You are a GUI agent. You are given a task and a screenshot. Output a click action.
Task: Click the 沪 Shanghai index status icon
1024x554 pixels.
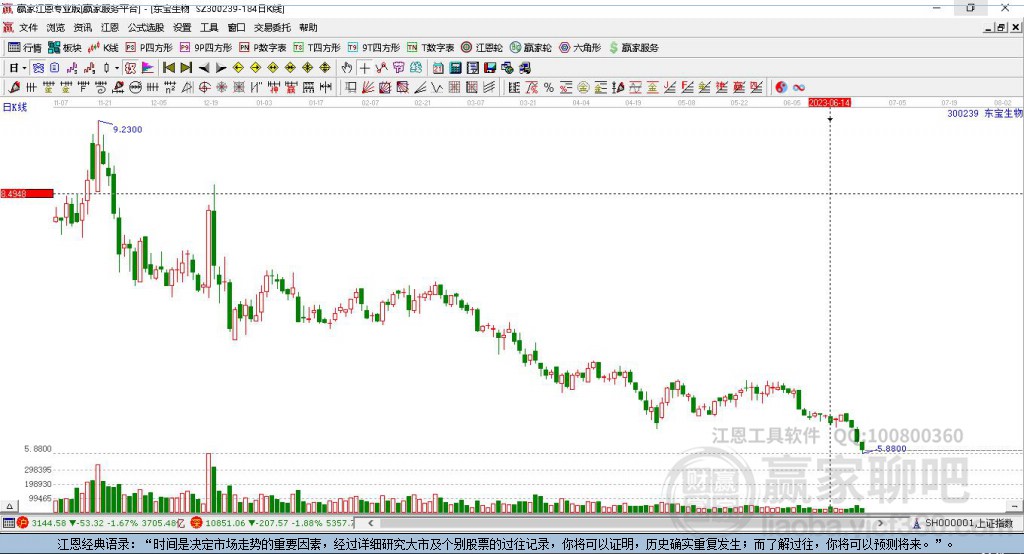pos(23,523)
